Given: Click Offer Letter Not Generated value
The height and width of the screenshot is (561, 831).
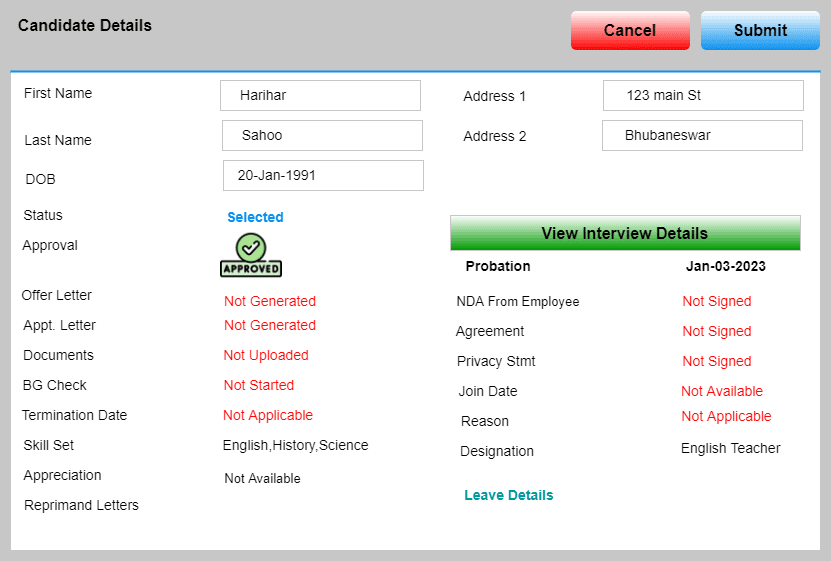Looking at the screenshot, I should point(270,301).
